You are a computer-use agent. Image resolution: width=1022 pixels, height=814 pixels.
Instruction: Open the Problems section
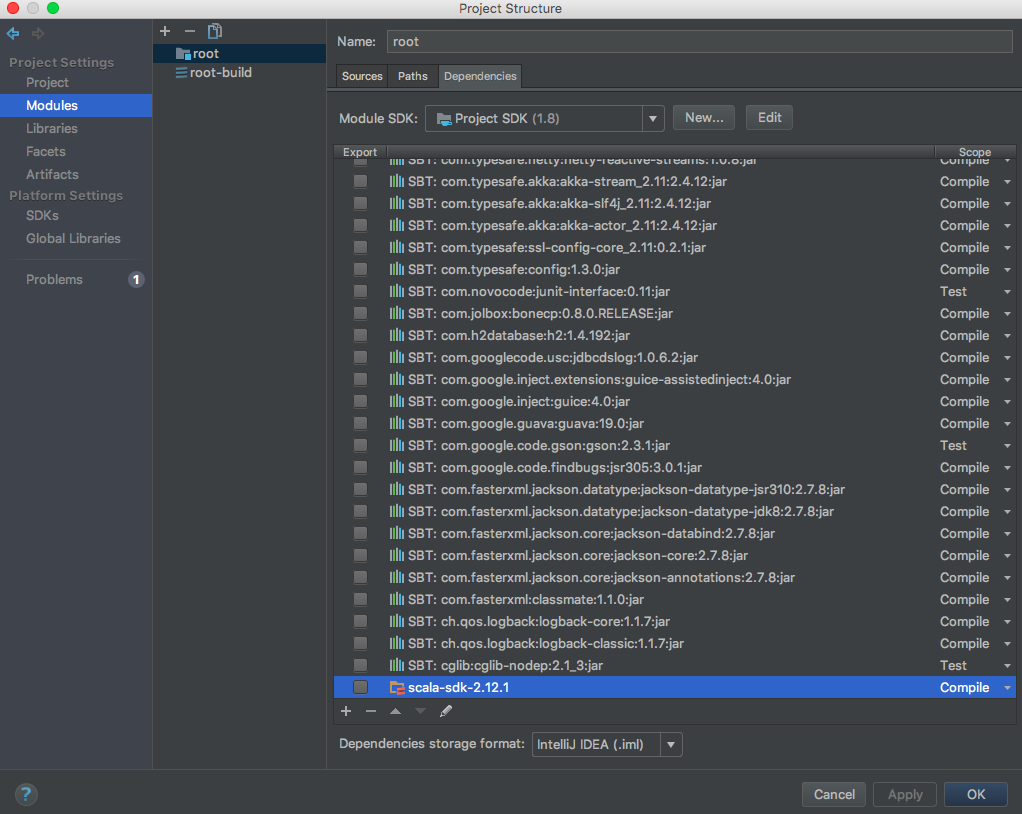pyautogui.click(x=54, y=280)
